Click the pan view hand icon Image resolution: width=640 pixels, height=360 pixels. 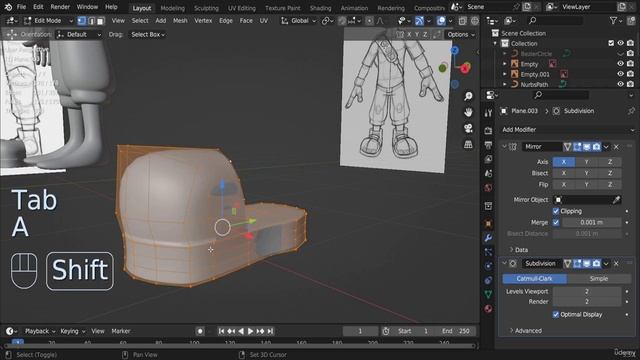click(468, 112)
